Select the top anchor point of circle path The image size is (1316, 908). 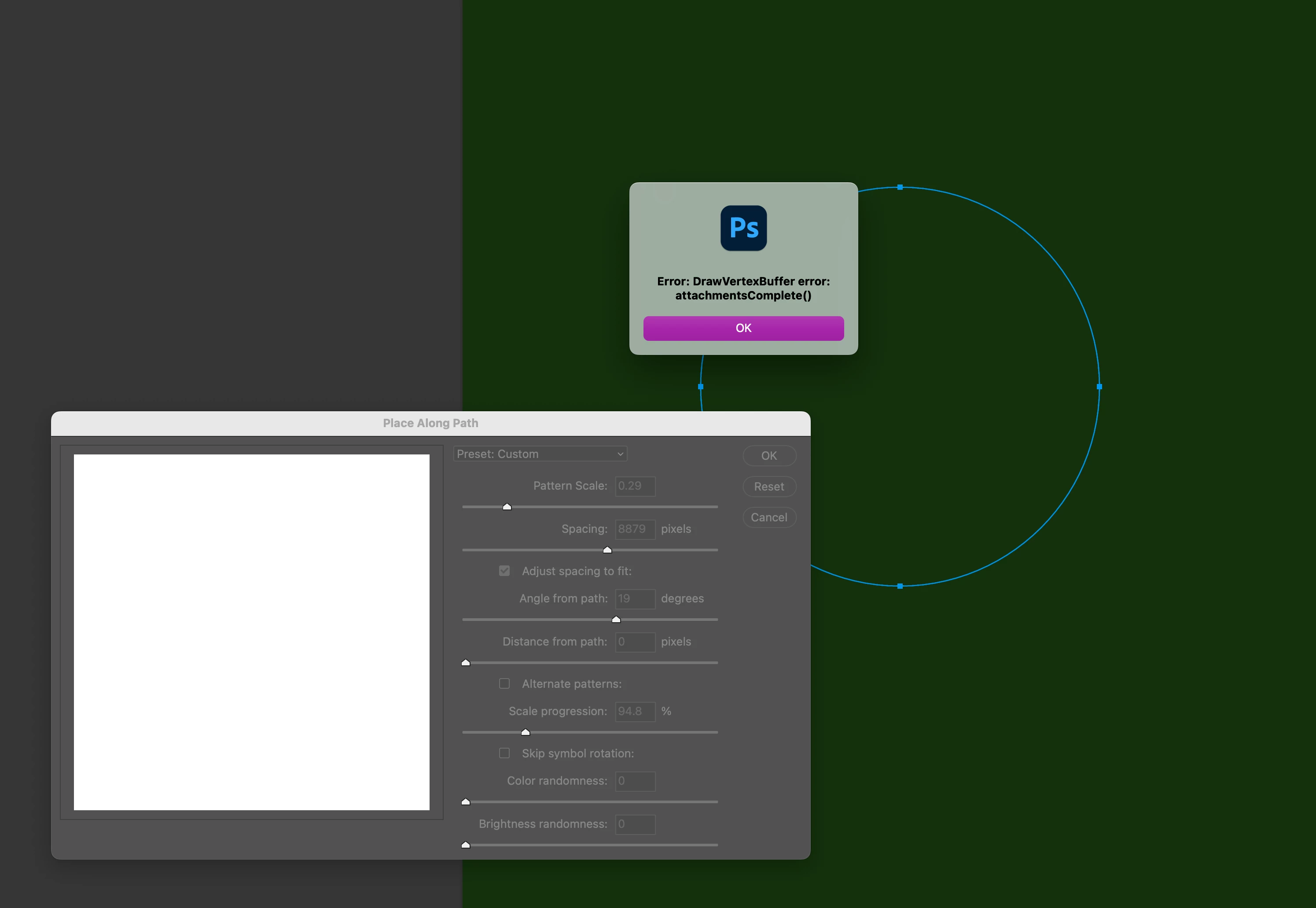pos(900,187)
